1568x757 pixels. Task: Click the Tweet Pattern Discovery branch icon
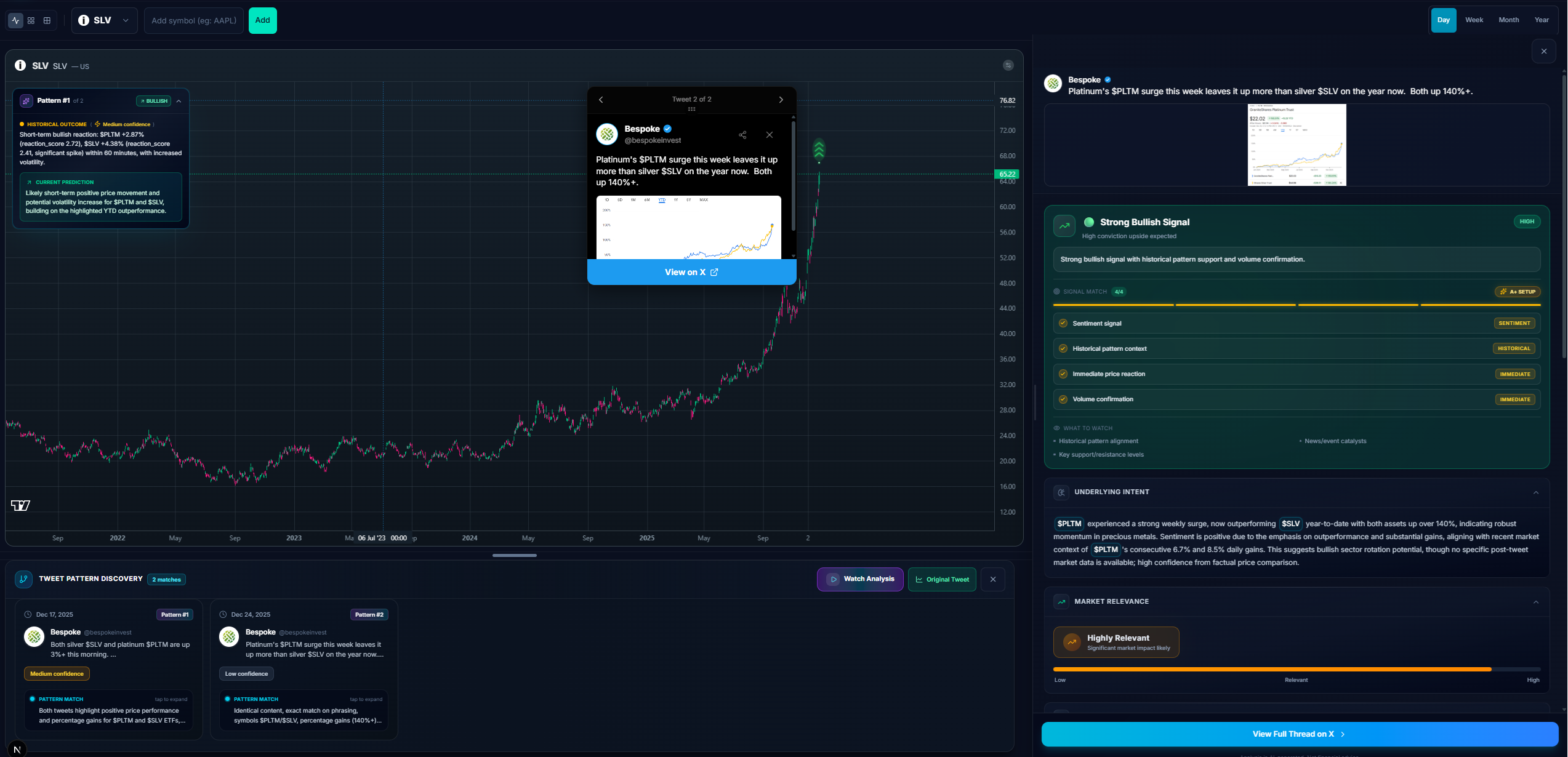point(23,579)
